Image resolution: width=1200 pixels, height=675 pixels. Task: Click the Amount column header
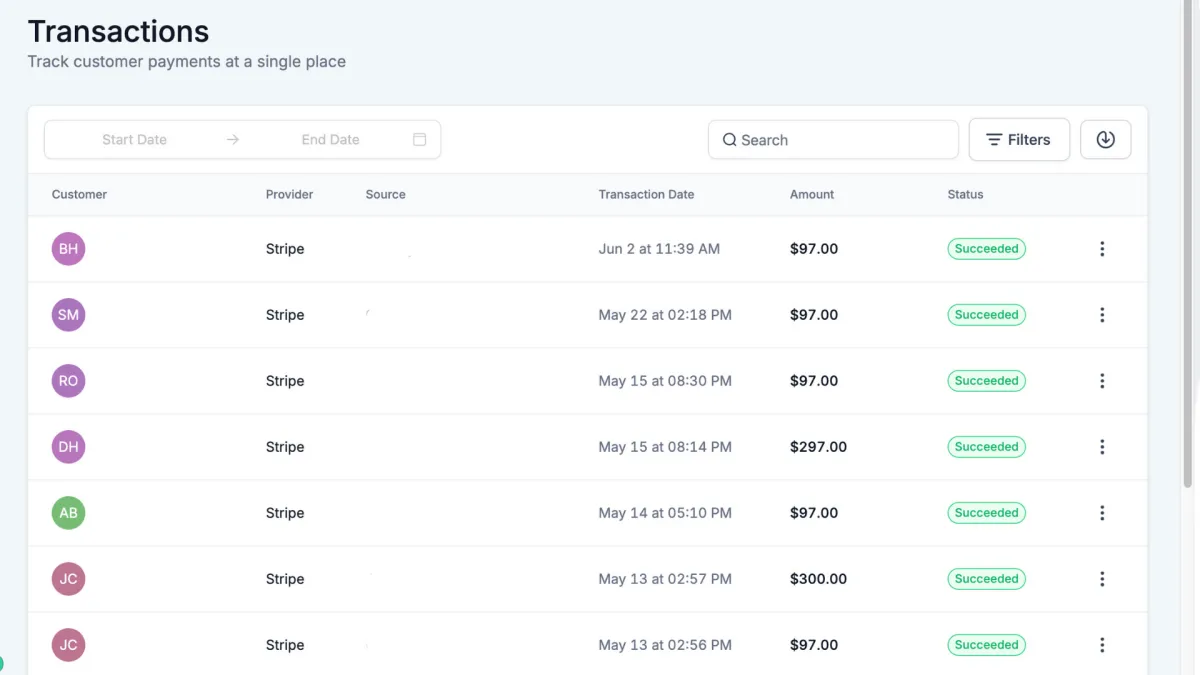click(x=812, y=194)
